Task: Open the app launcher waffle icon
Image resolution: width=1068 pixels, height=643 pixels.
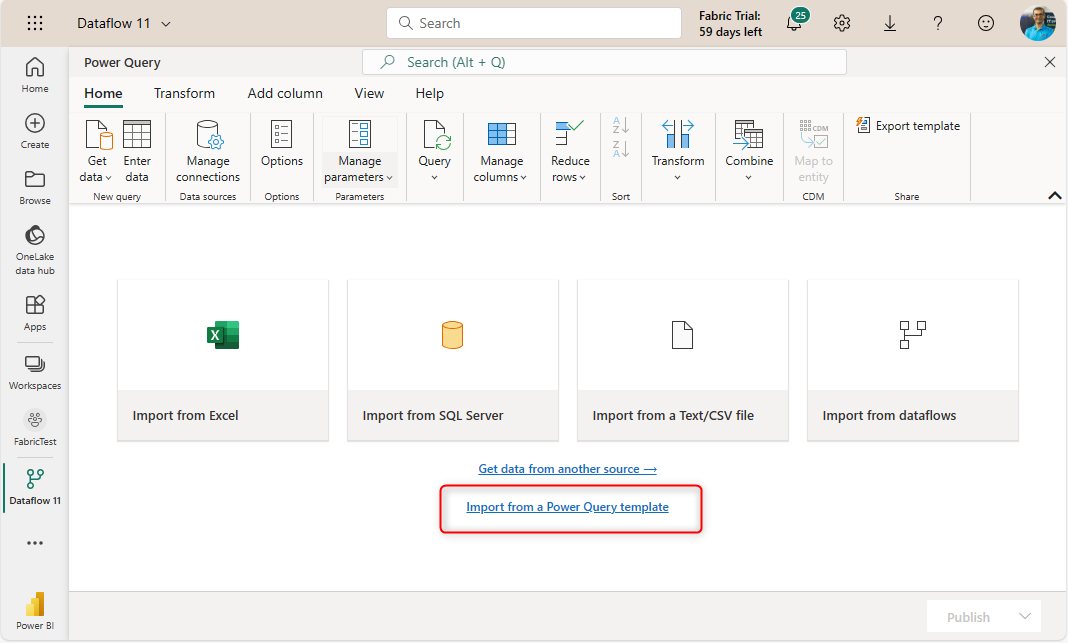Action: (35, 23)
